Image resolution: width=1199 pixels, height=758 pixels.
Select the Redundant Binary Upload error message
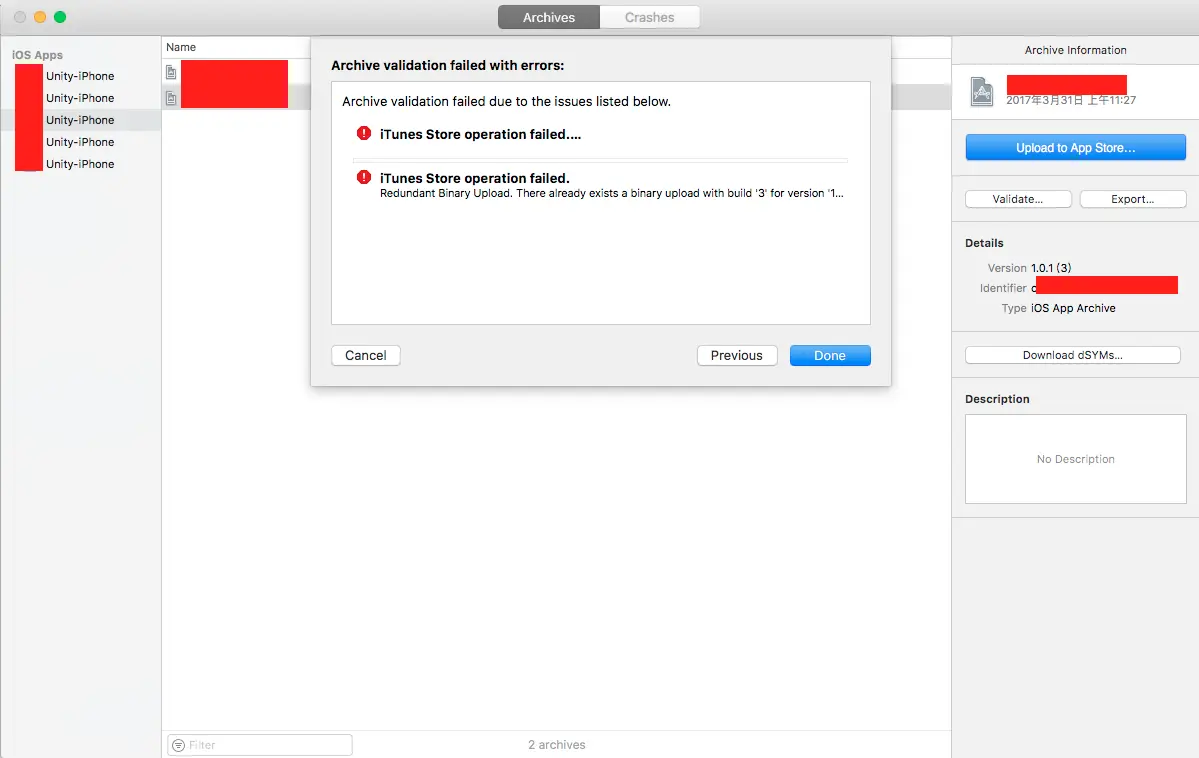612,194
